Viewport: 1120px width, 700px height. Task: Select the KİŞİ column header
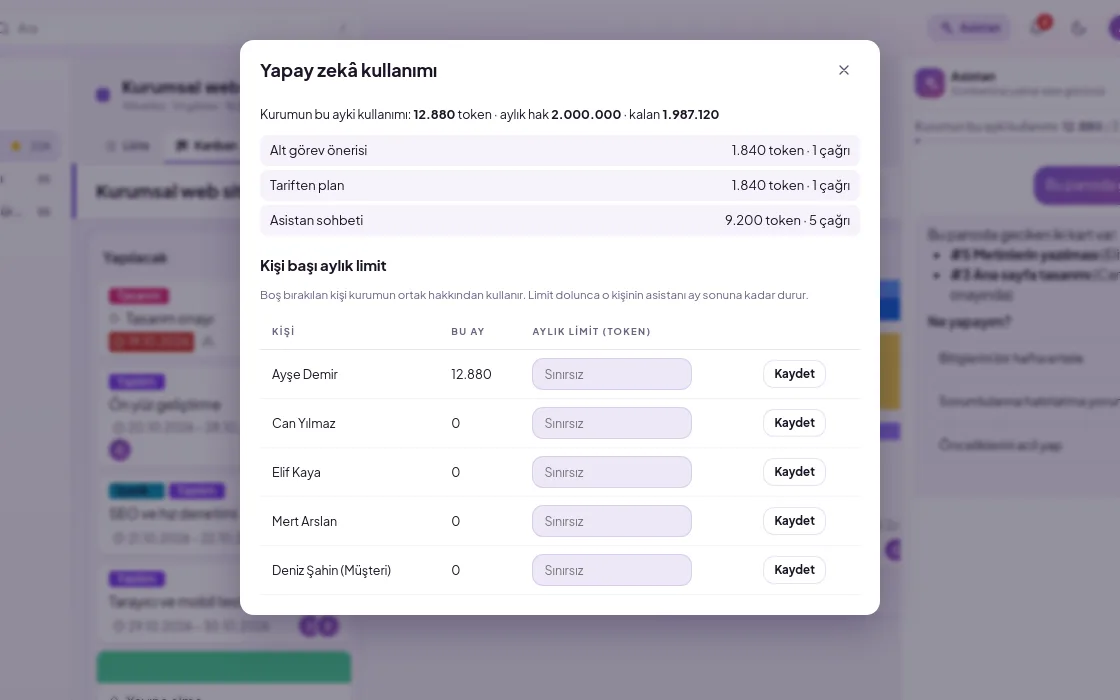[x=284, y=331]
